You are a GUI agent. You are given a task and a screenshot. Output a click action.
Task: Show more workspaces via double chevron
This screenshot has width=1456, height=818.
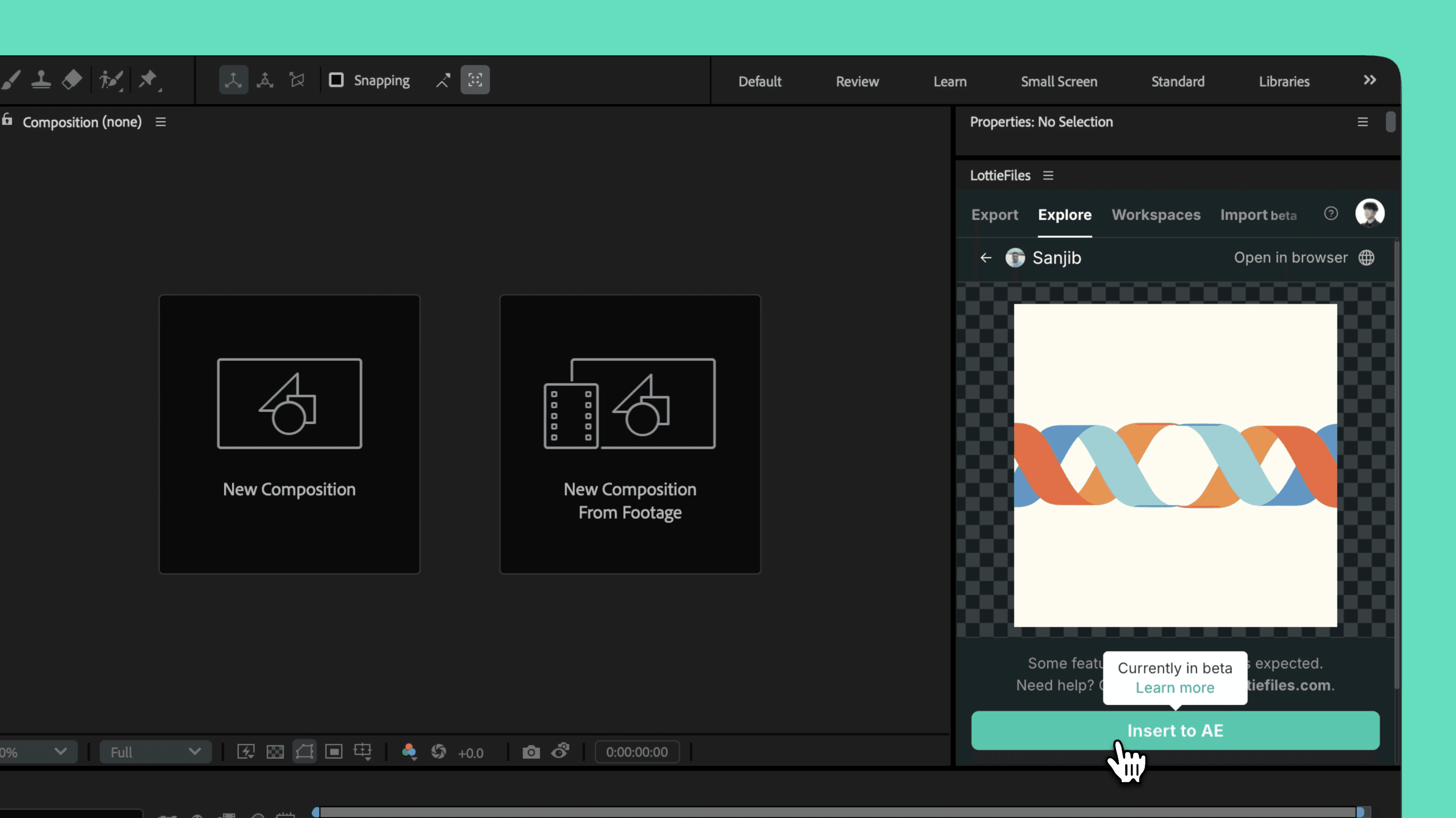1370,80
